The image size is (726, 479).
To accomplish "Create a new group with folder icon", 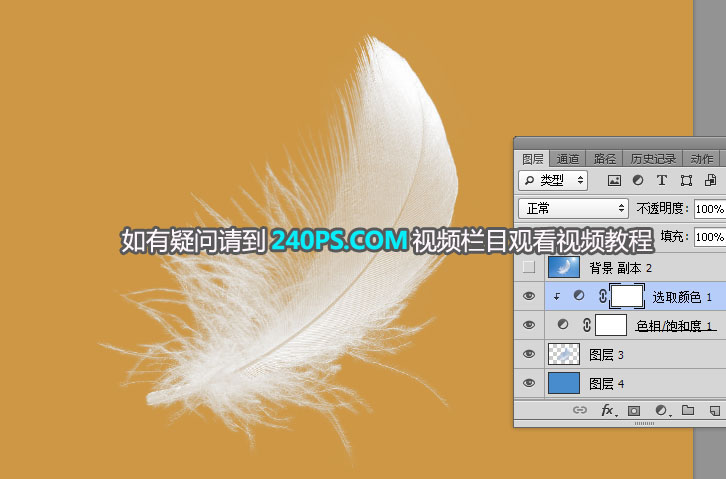I will [x=688, y=410].
